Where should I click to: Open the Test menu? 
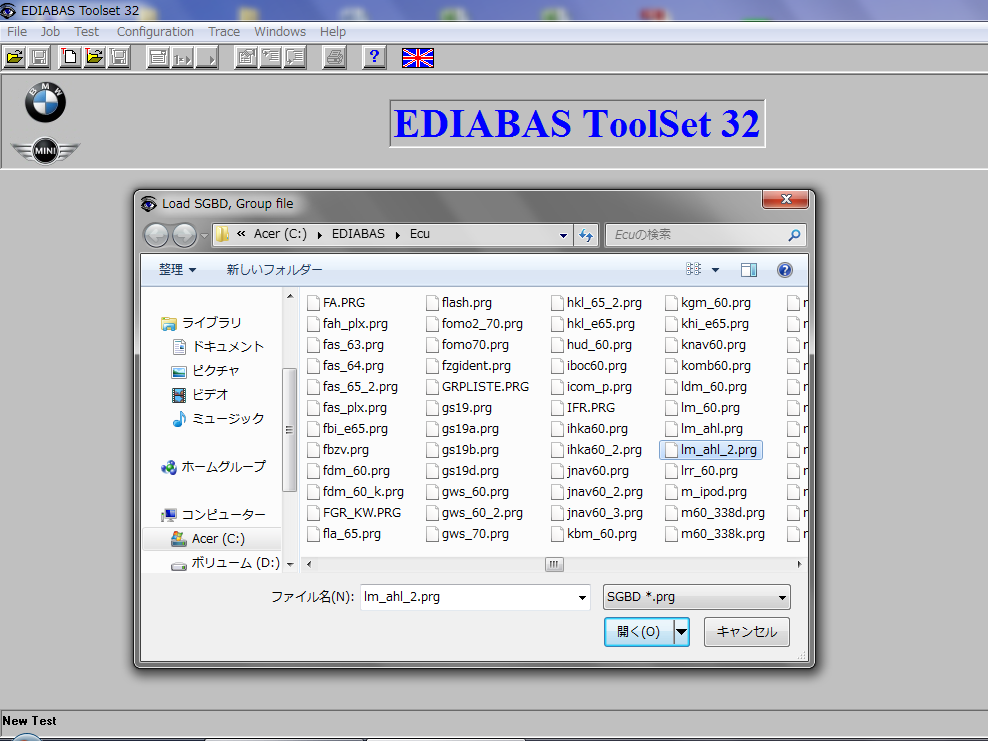(x=86, y=32)
